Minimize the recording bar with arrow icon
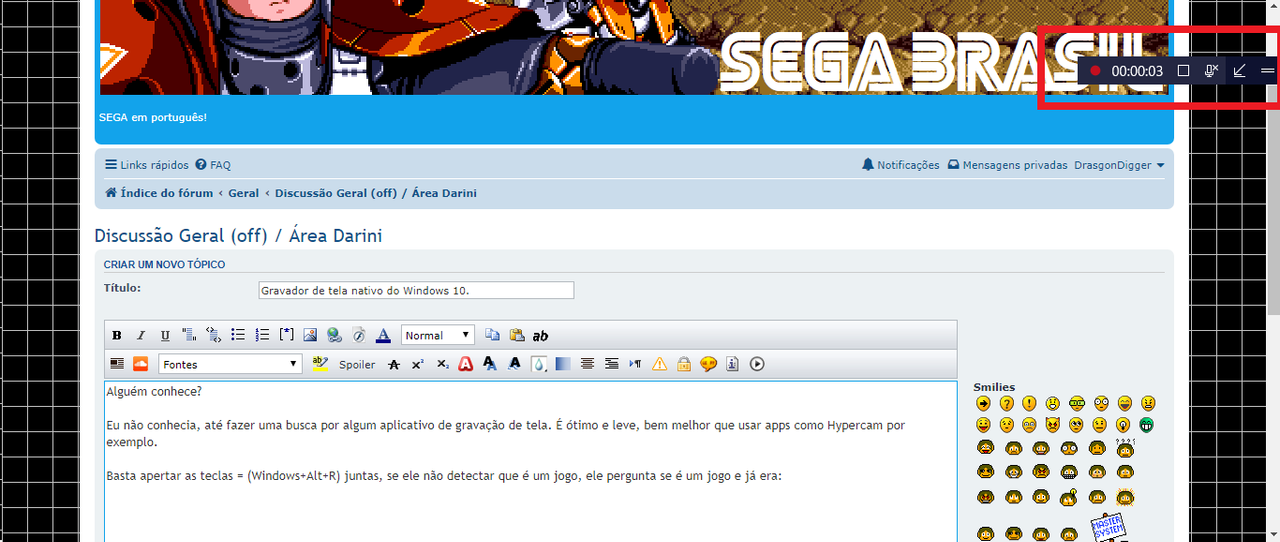 click(1239, 71)
